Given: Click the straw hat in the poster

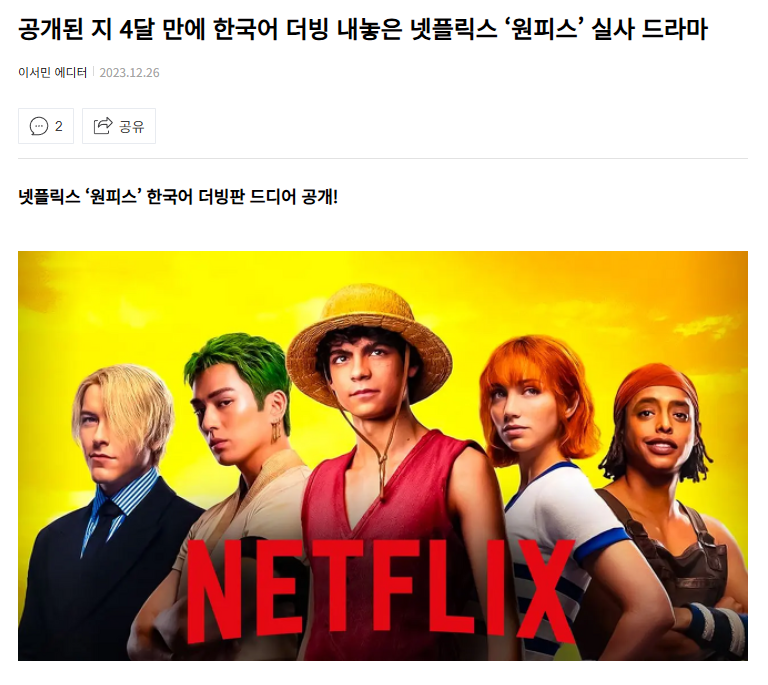Looking at the screenshot, I should click(x=368, y=338).
